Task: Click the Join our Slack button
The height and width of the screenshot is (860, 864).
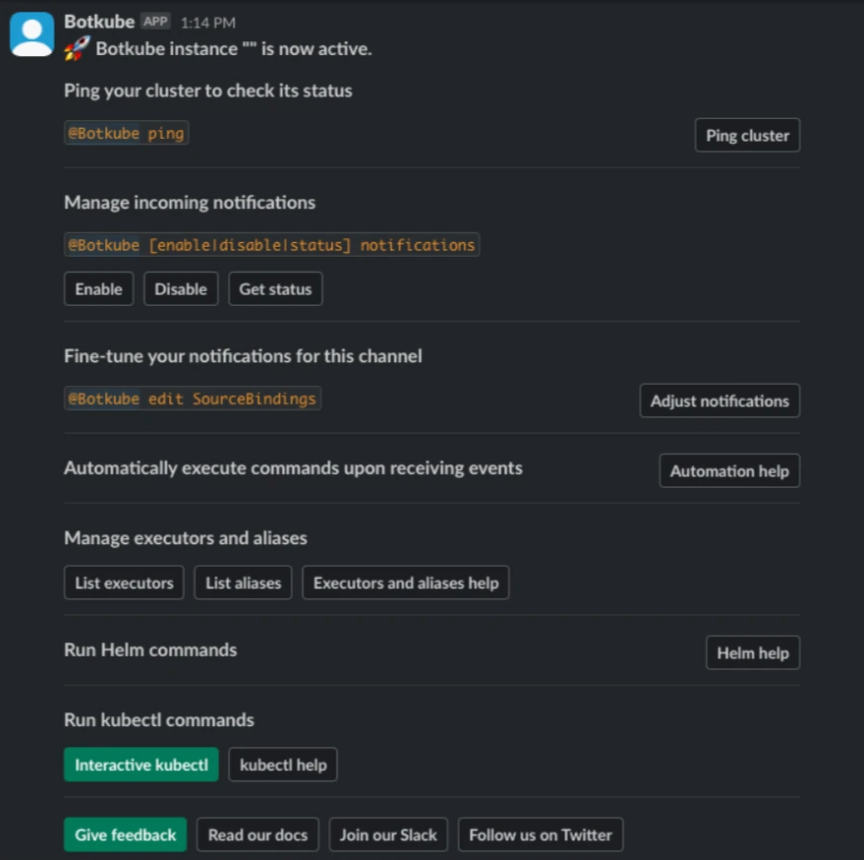Action: tap(388, 835)
